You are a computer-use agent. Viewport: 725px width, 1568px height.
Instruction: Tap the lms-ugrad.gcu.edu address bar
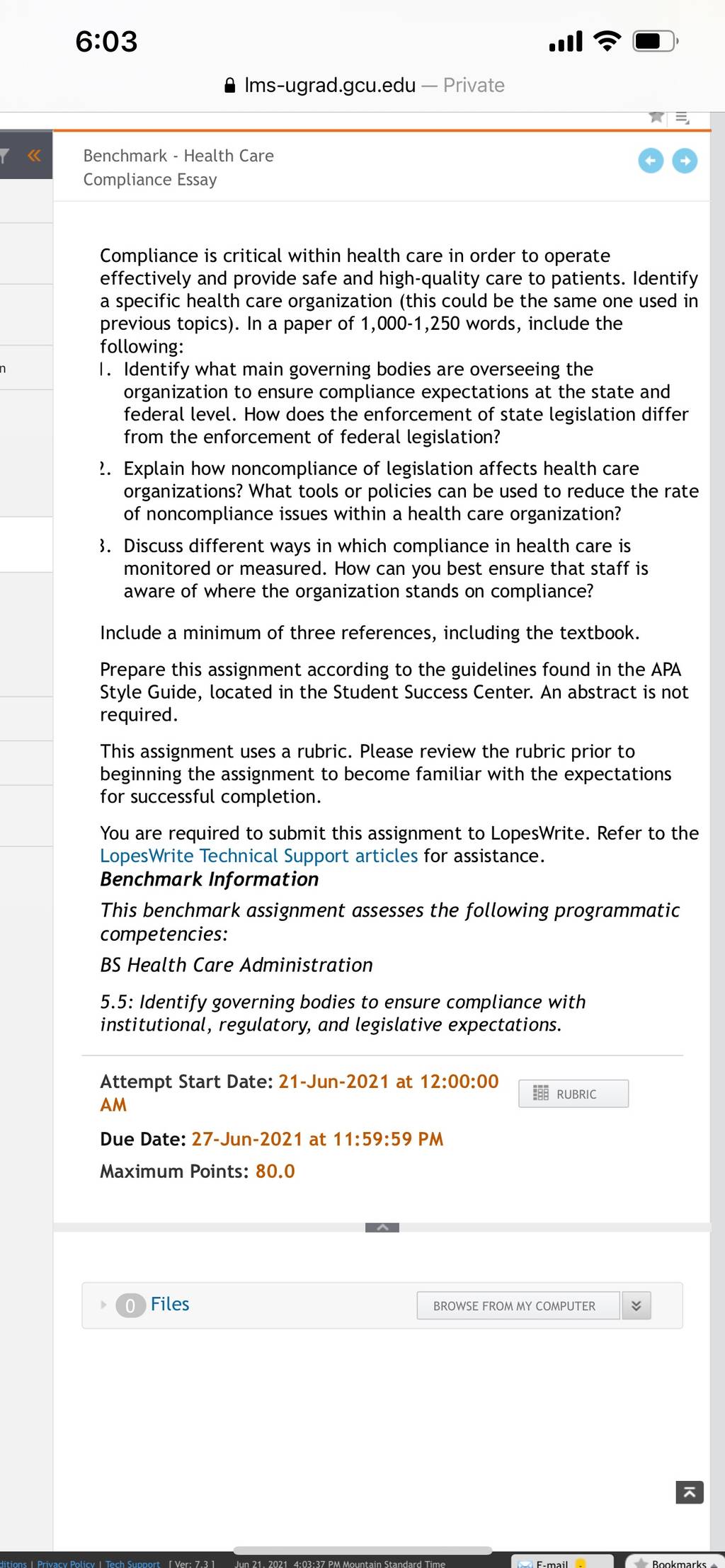[x=363, y=86]
